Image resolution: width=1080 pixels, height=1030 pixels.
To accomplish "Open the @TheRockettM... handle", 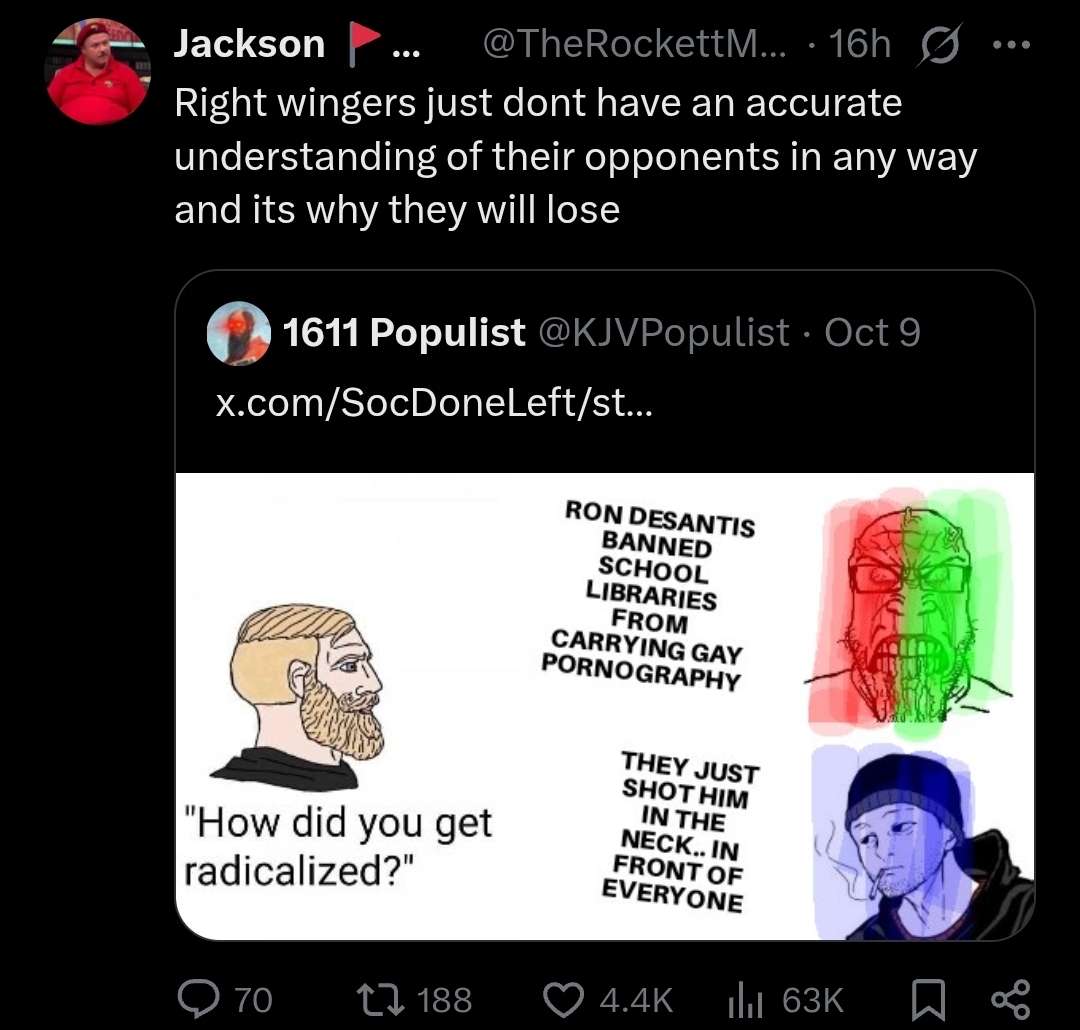I will point(634,44).
